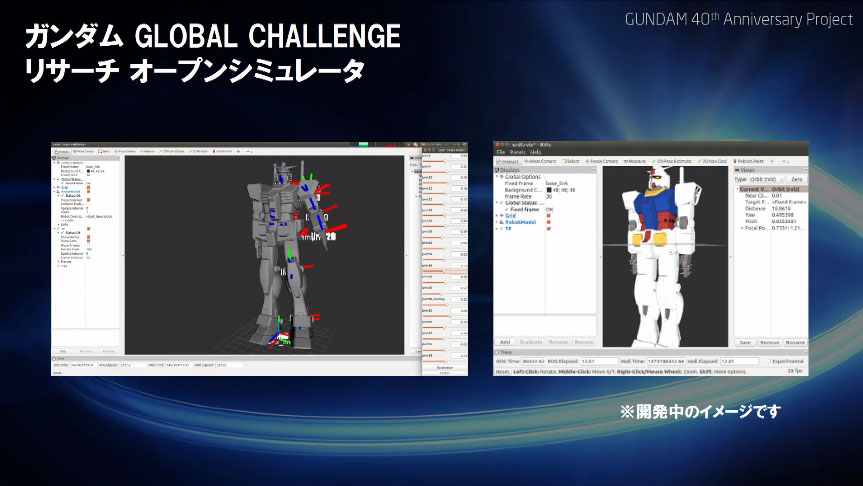Click ROS Elapsed field in urdf.rviz Time panel
Viewport: 863px width, 486px height.
click(x=599, y=361)
